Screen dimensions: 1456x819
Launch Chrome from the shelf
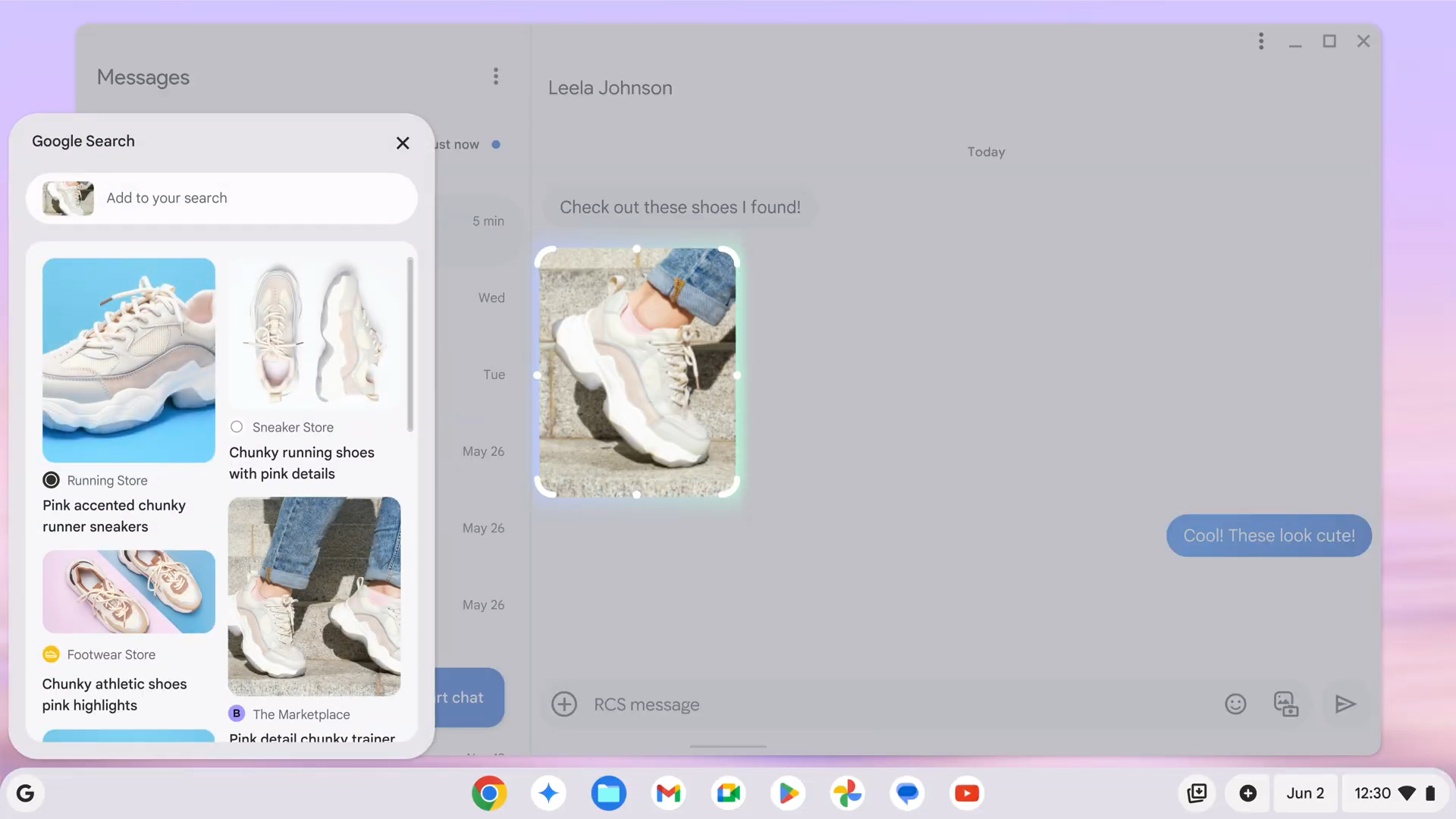coord(489,793)
